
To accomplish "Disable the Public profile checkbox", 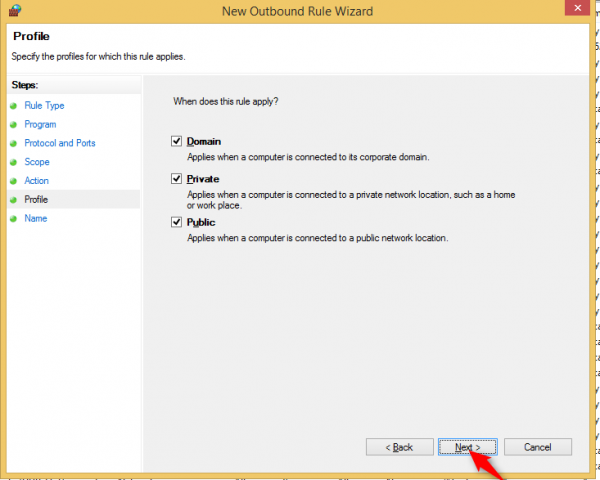I will 178,222.
